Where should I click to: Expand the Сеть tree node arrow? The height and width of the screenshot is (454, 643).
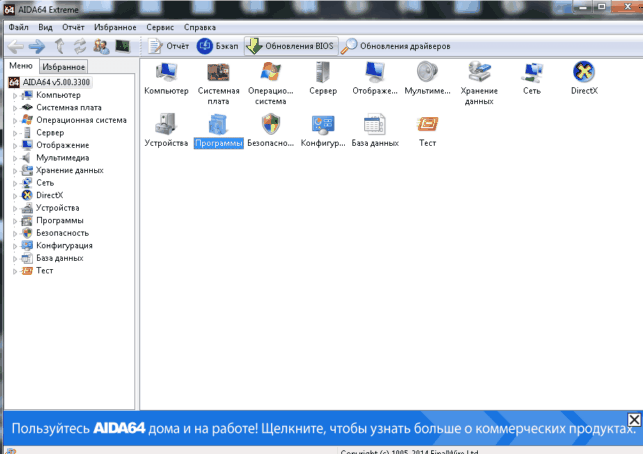pyautogui.click(x=15, y=183)
